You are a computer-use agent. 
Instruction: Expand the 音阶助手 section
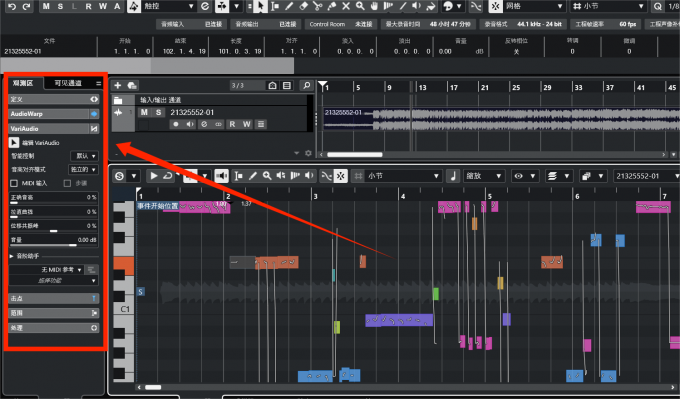(x=11, y=256)
